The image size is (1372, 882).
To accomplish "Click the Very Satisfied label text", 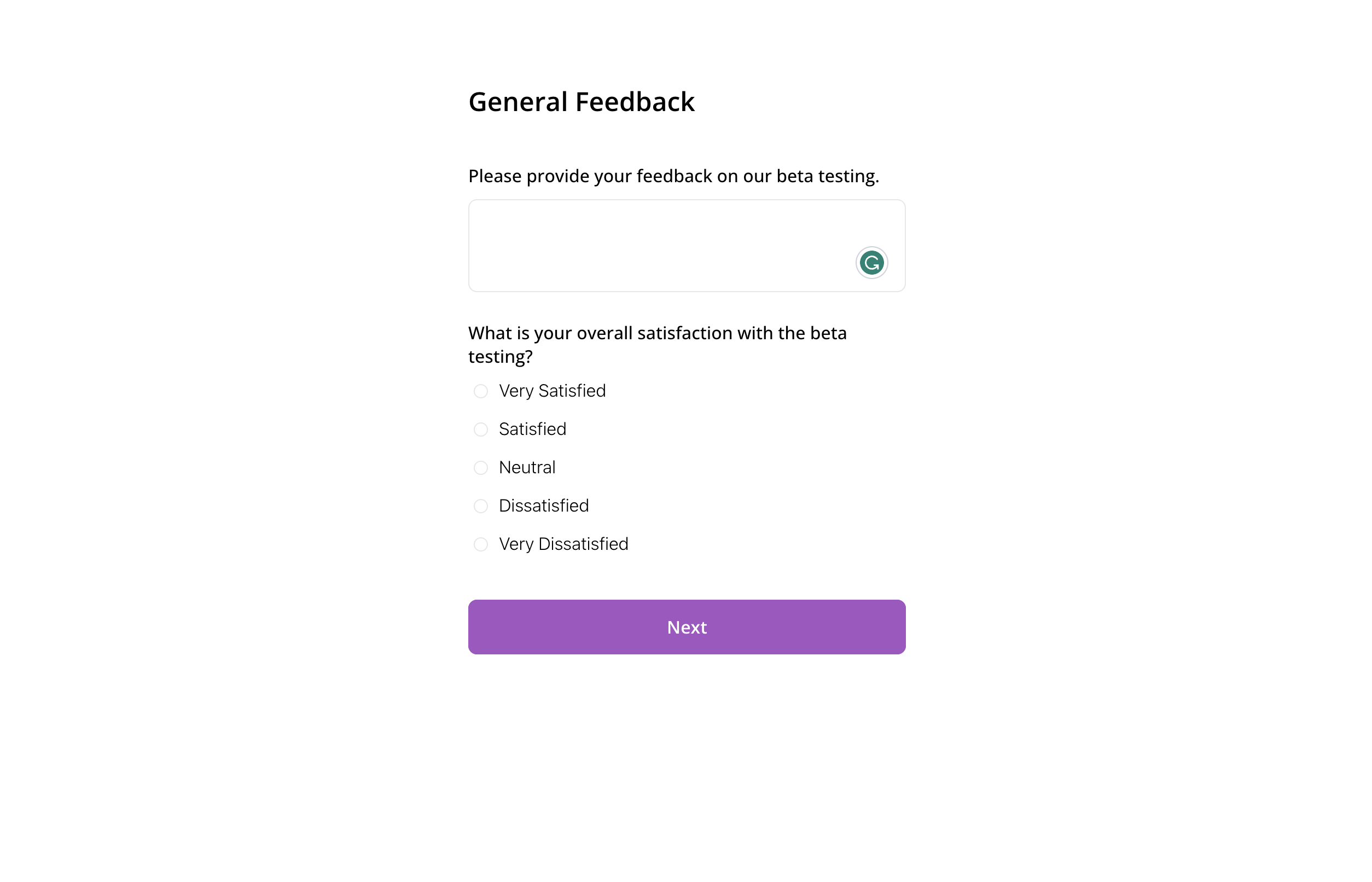I will [x=552, y=391].
